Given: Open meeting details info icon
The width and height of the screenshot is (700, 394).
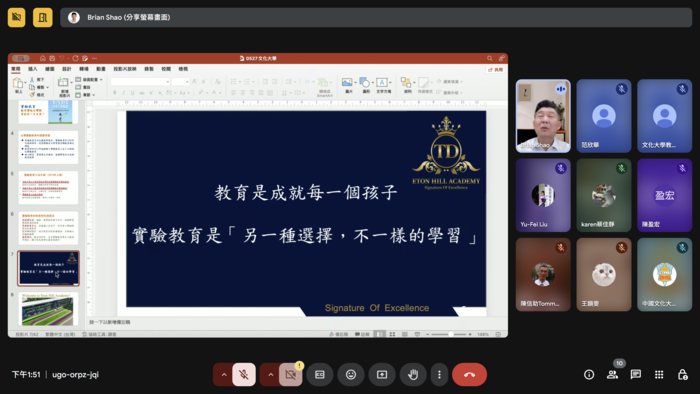Looking at the screenshot, I should coord(589,374).
